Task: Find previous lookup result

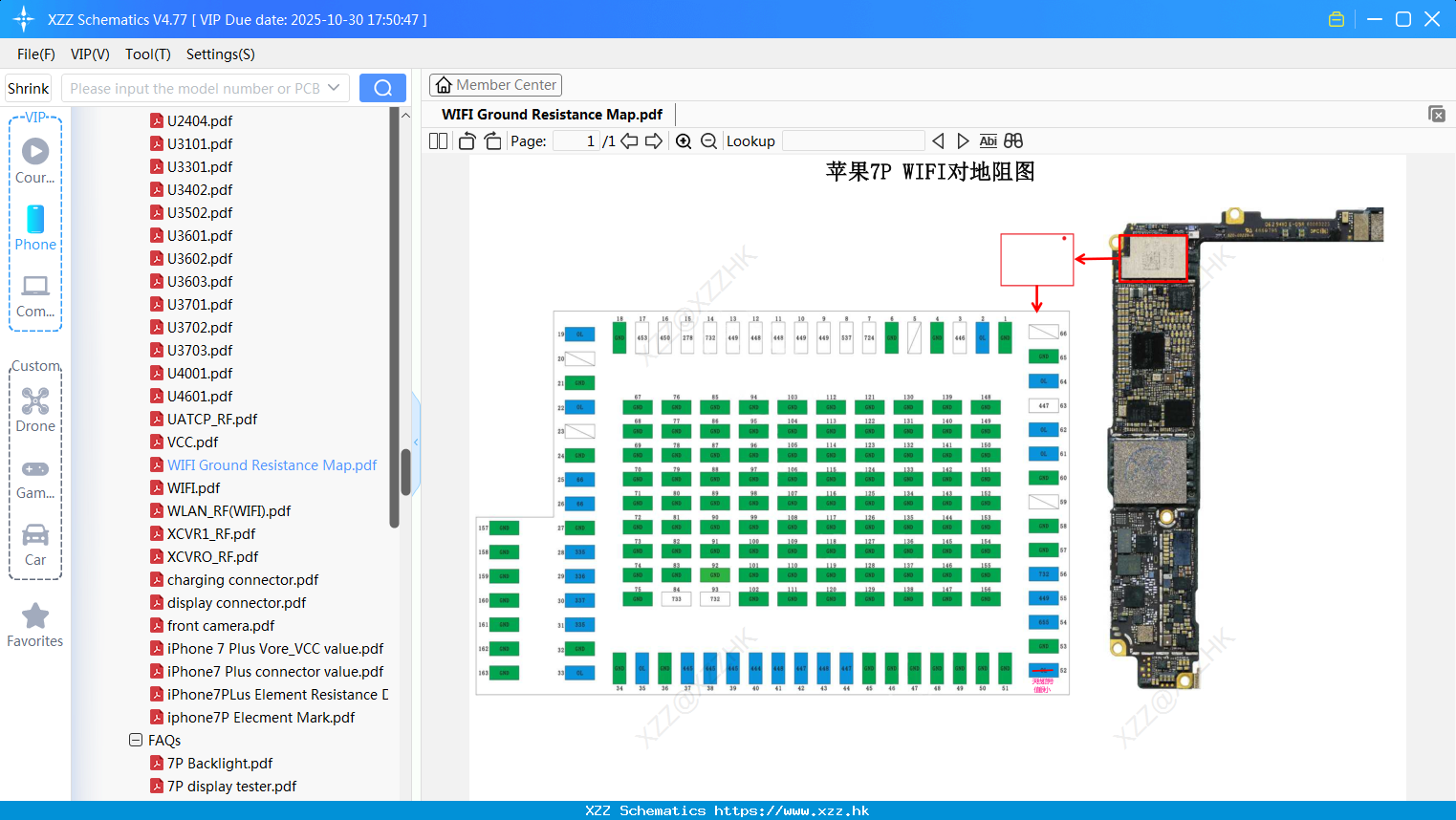Action: [938, 140]
